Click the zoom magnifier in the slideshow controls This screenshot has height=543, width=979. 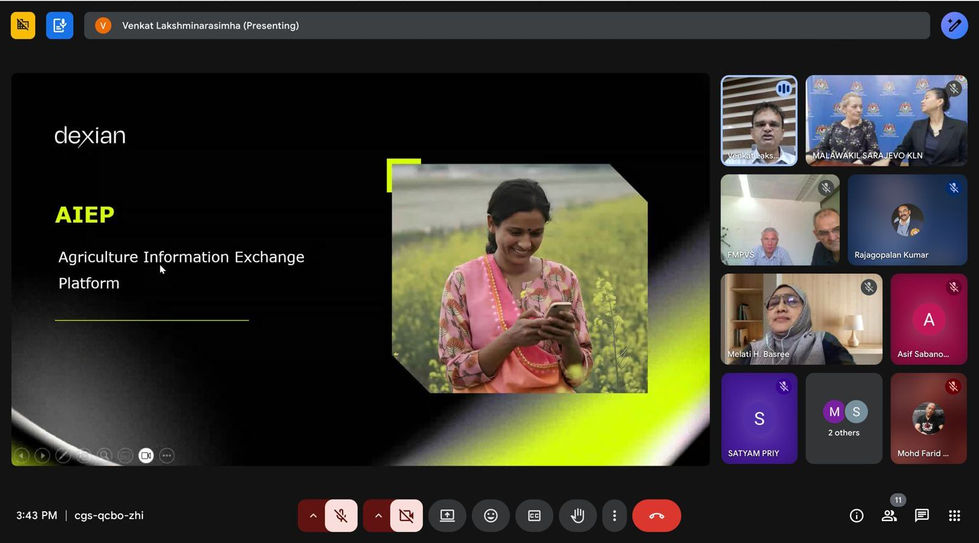coord(104,456)
